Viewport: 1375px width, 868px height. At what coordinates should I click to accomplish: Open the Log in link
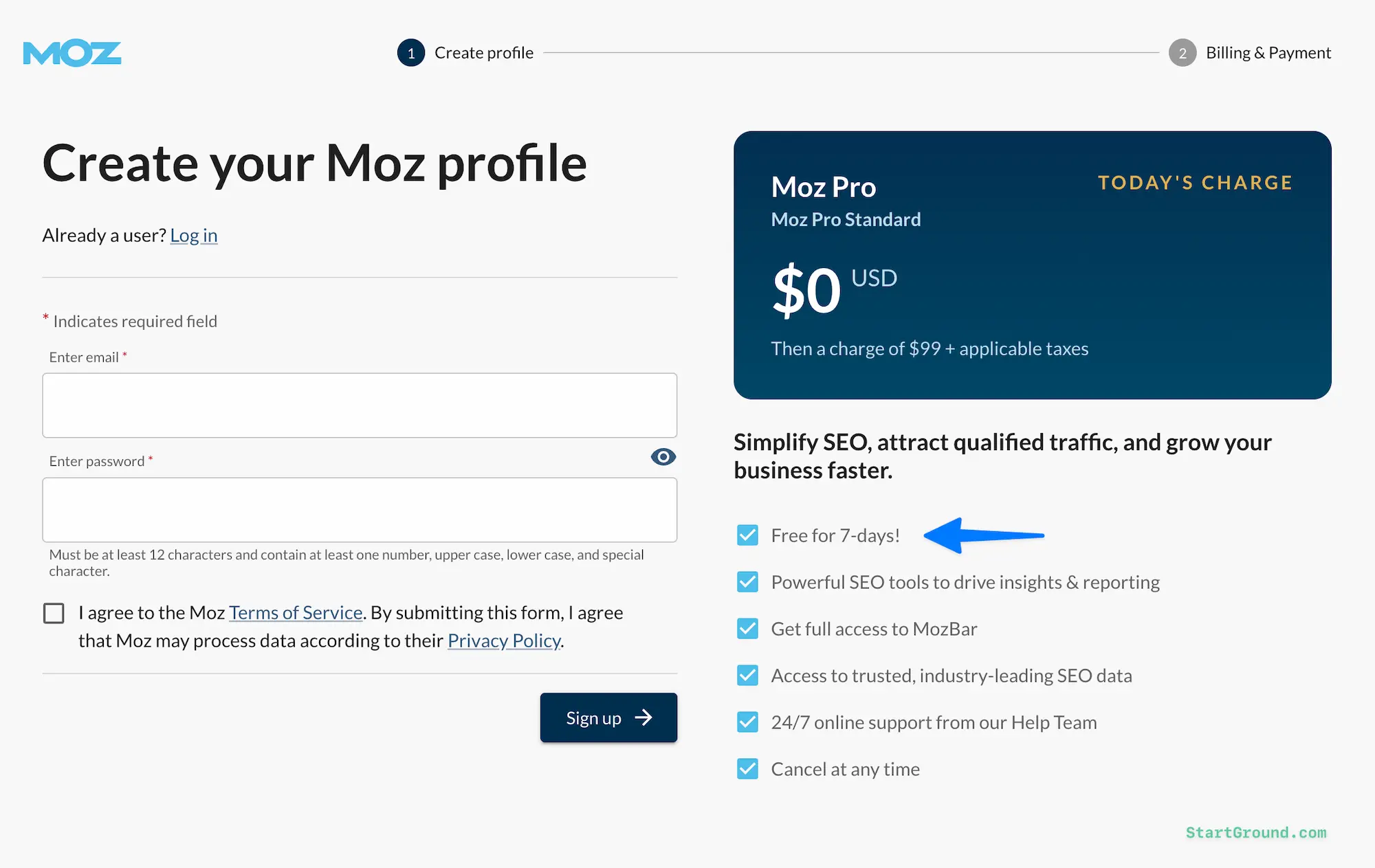click(194, 235)
